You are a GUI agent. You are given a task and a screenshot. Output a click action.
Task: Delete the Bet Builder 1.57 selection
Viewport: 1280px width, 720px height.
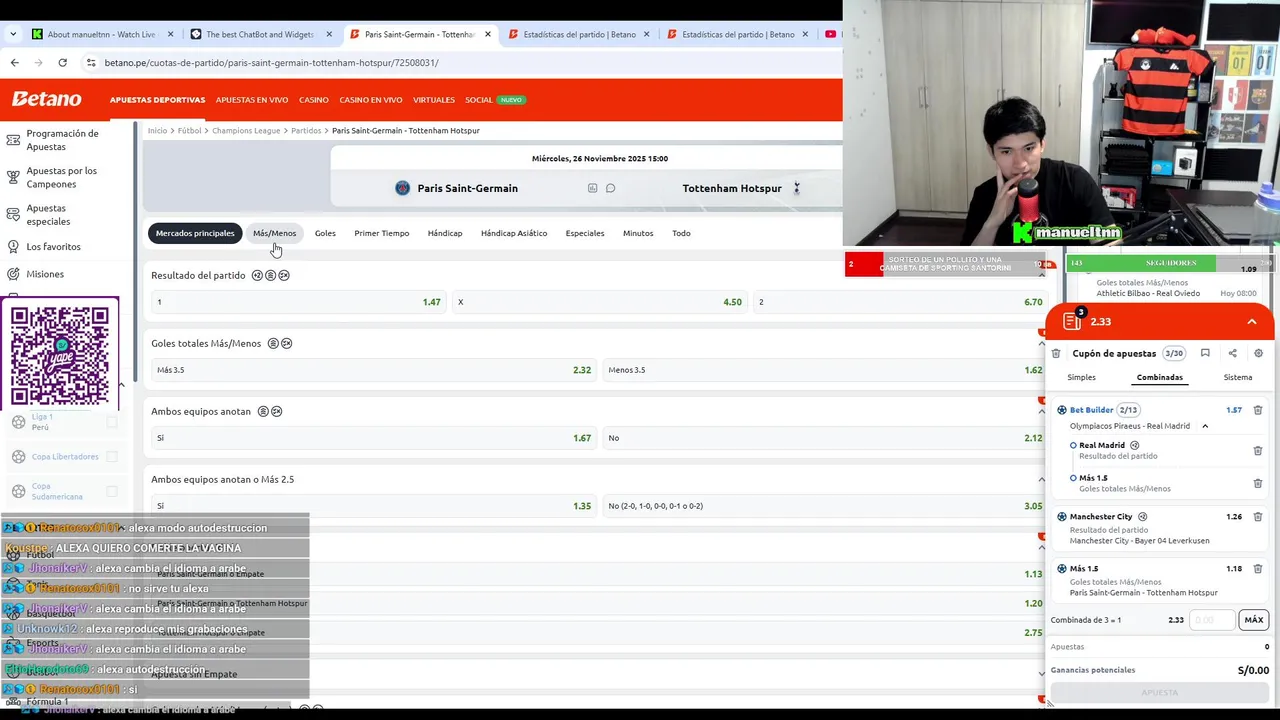pos(1258,410)
